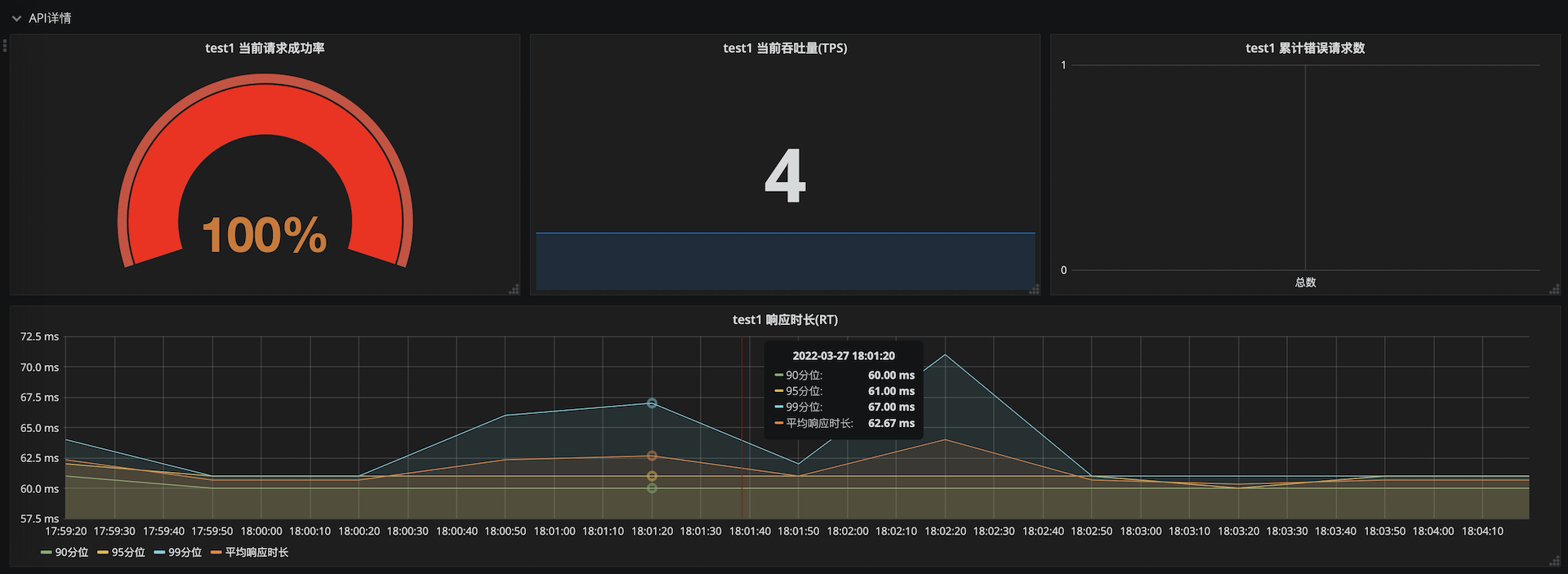Click the 平均响应时长 legend orange color swatch
This screenshot has width=1568, height=574.
point(216,553)
